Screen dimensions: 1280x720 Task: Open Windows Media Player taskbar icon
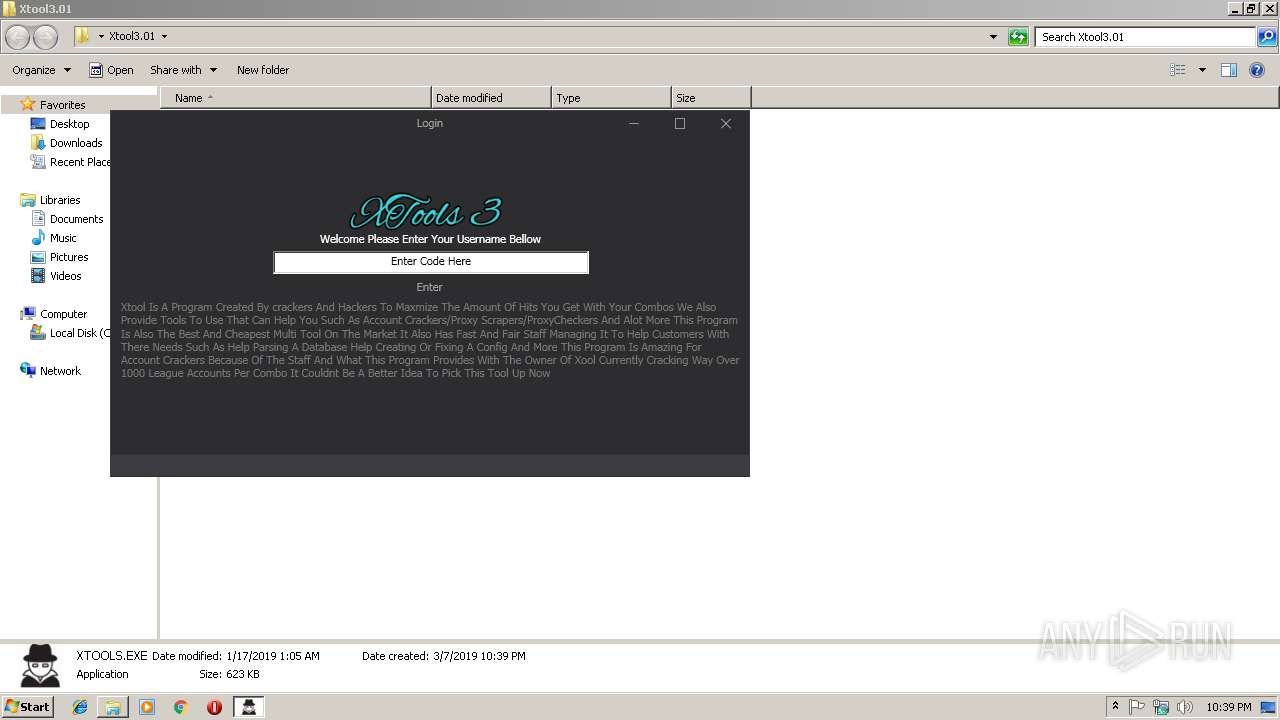click(147, 707)
